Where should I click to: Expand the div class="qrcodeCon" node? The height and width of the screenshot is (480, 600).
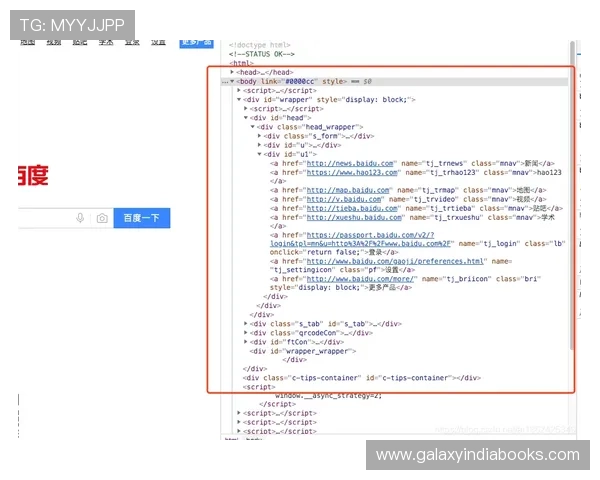(x=246, y=333)
